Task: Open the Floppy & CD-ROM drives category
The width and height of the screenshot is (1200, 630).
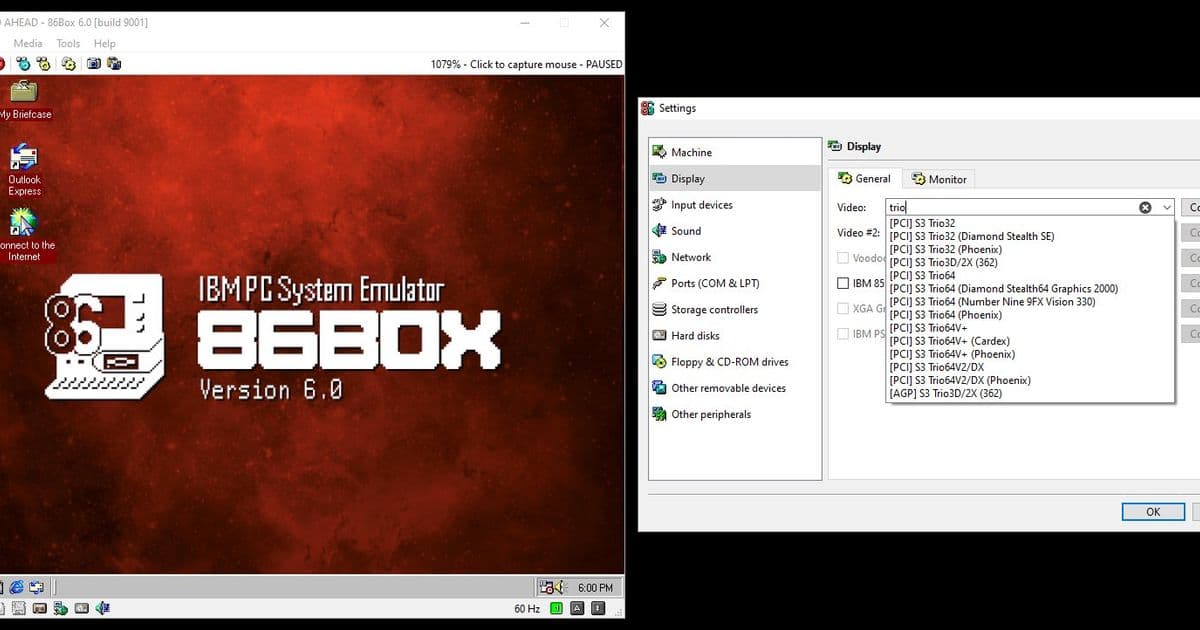Action: click(735, 362)
